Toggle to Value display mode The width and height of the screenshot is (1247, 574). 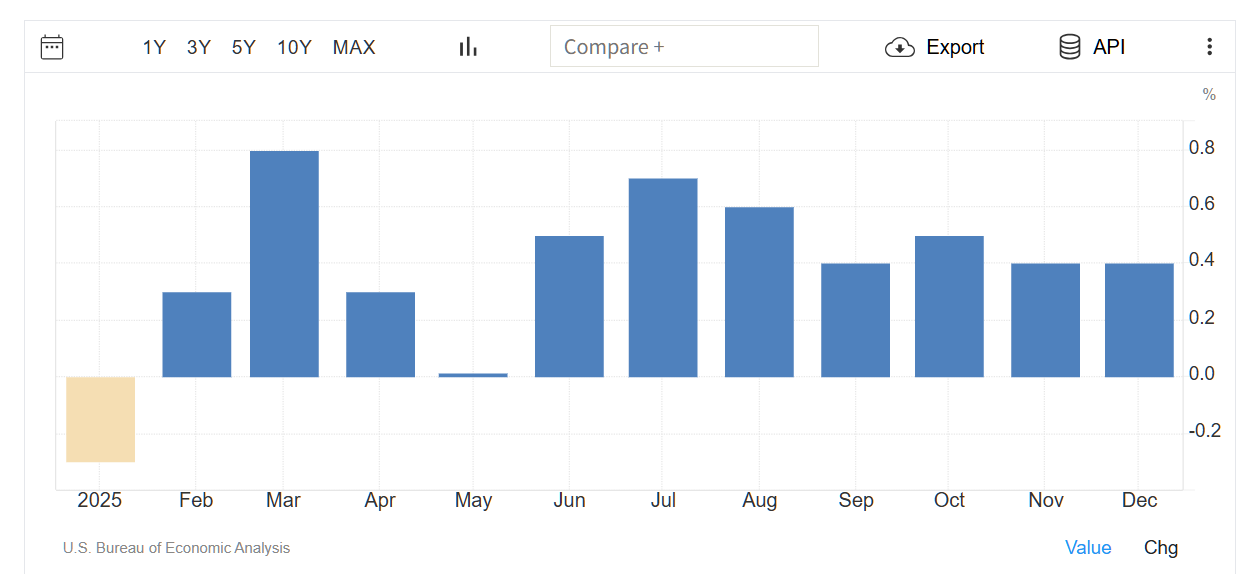pos(1088,548)
